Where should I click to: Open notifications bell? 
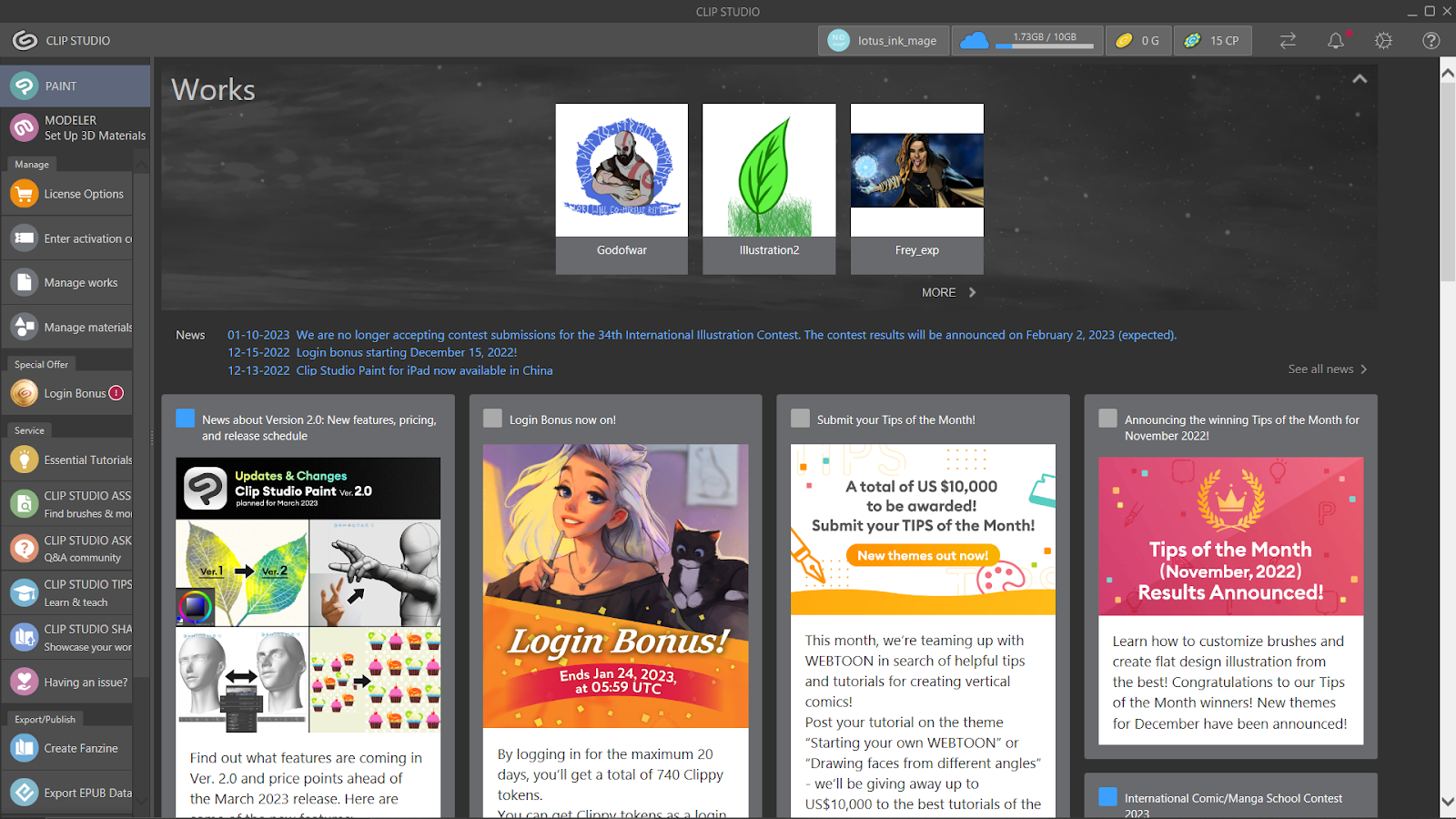pos(1335,40)
